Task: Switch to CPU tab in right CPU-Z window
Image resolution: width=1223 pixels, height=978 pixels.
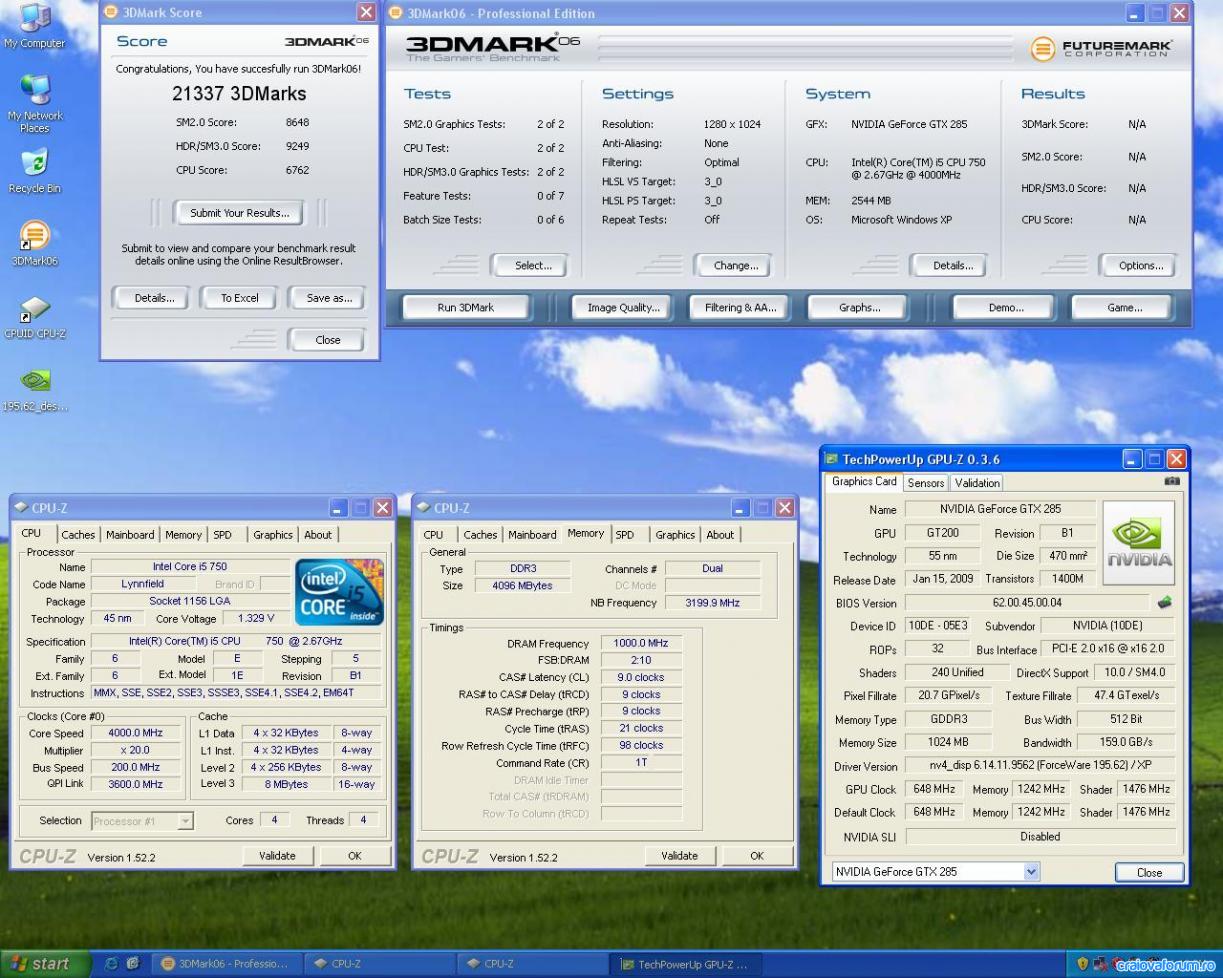Action: coord(433,535)
